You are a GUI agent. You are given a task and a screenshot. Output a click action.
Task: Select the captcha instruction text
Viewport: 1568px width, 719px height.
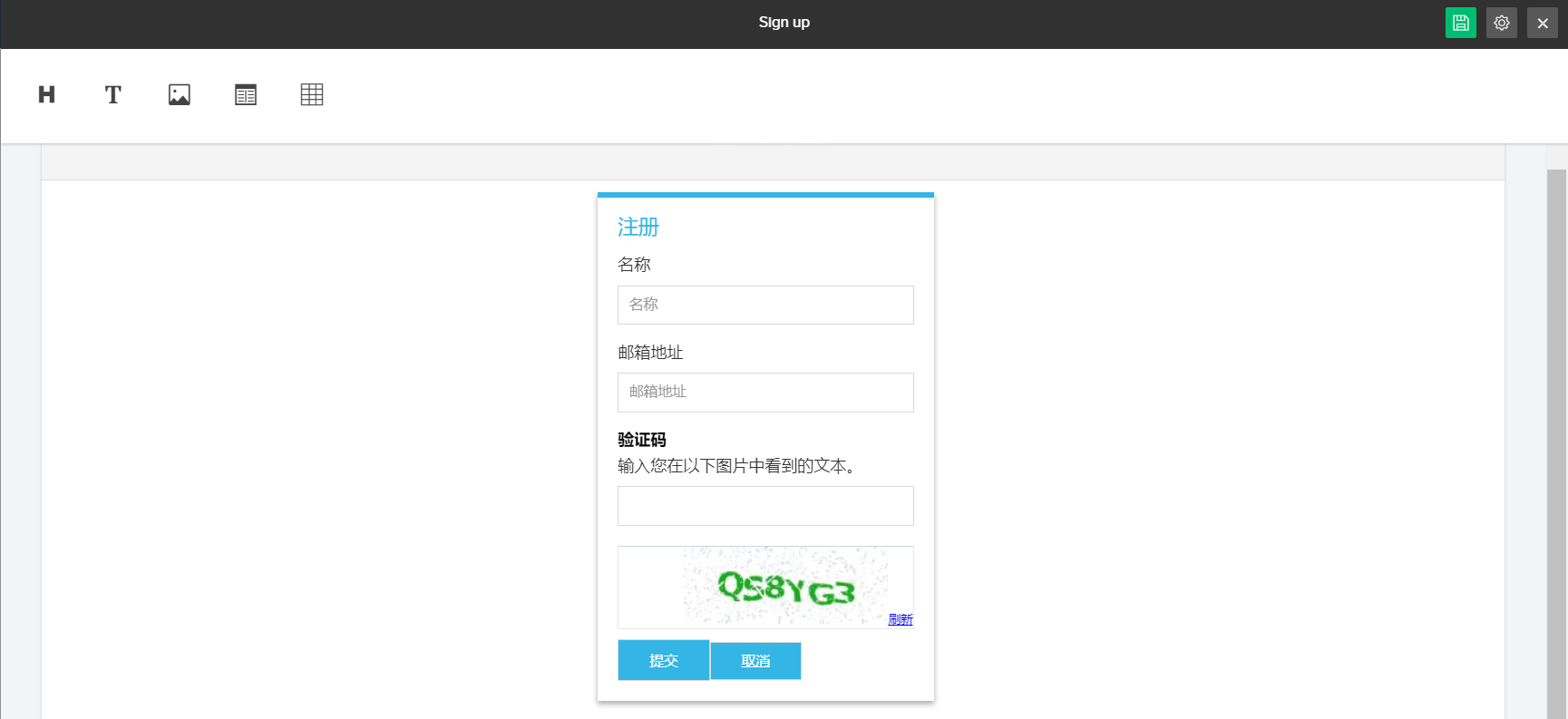[x=736, y=466]
